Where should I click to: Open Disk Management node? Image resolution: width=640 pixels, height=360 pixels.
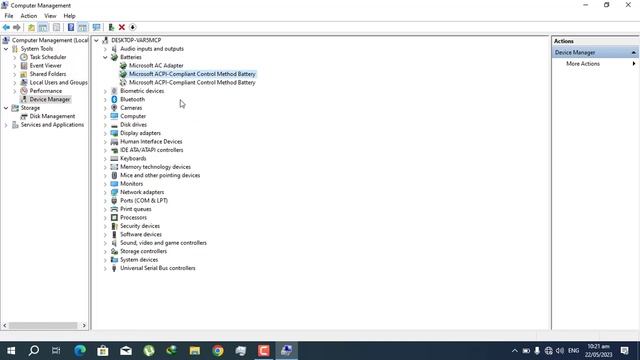(52, 116)
